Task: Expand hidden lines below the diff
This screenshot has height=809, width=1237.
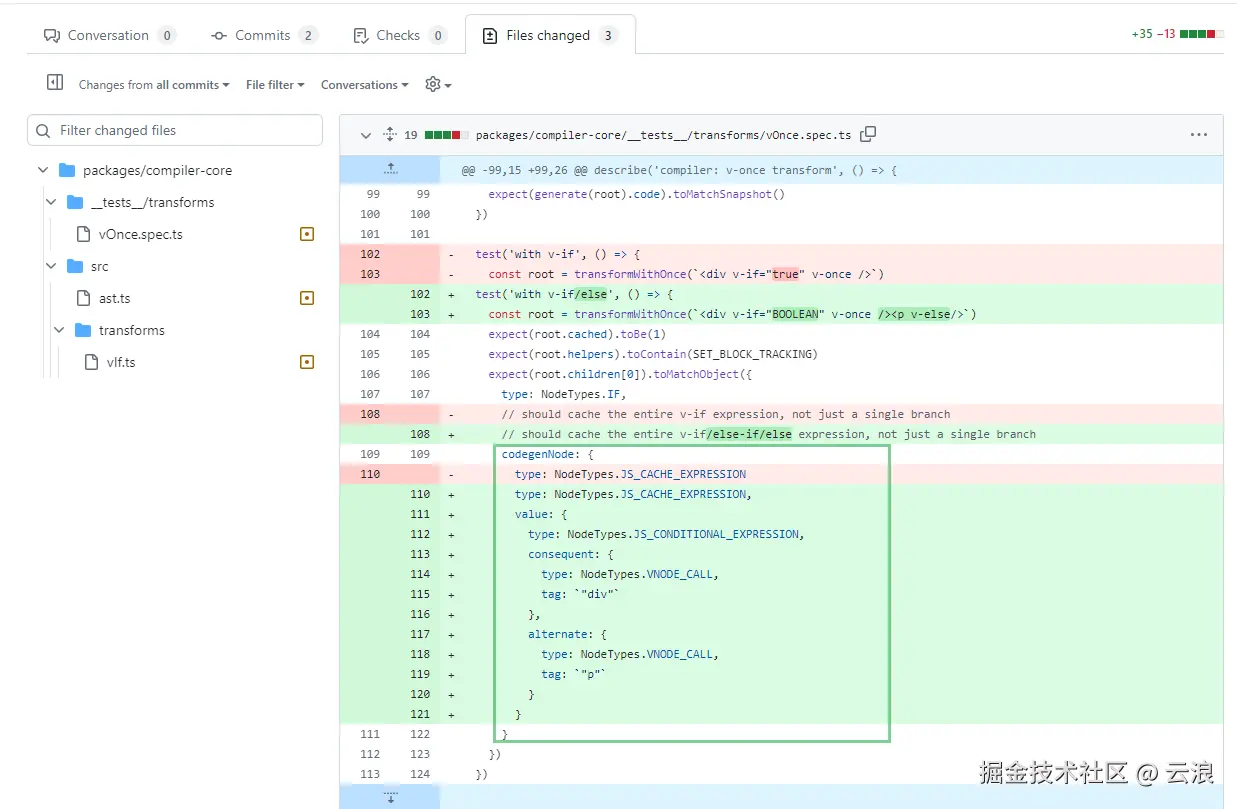Action: click(x=391, y=797)
